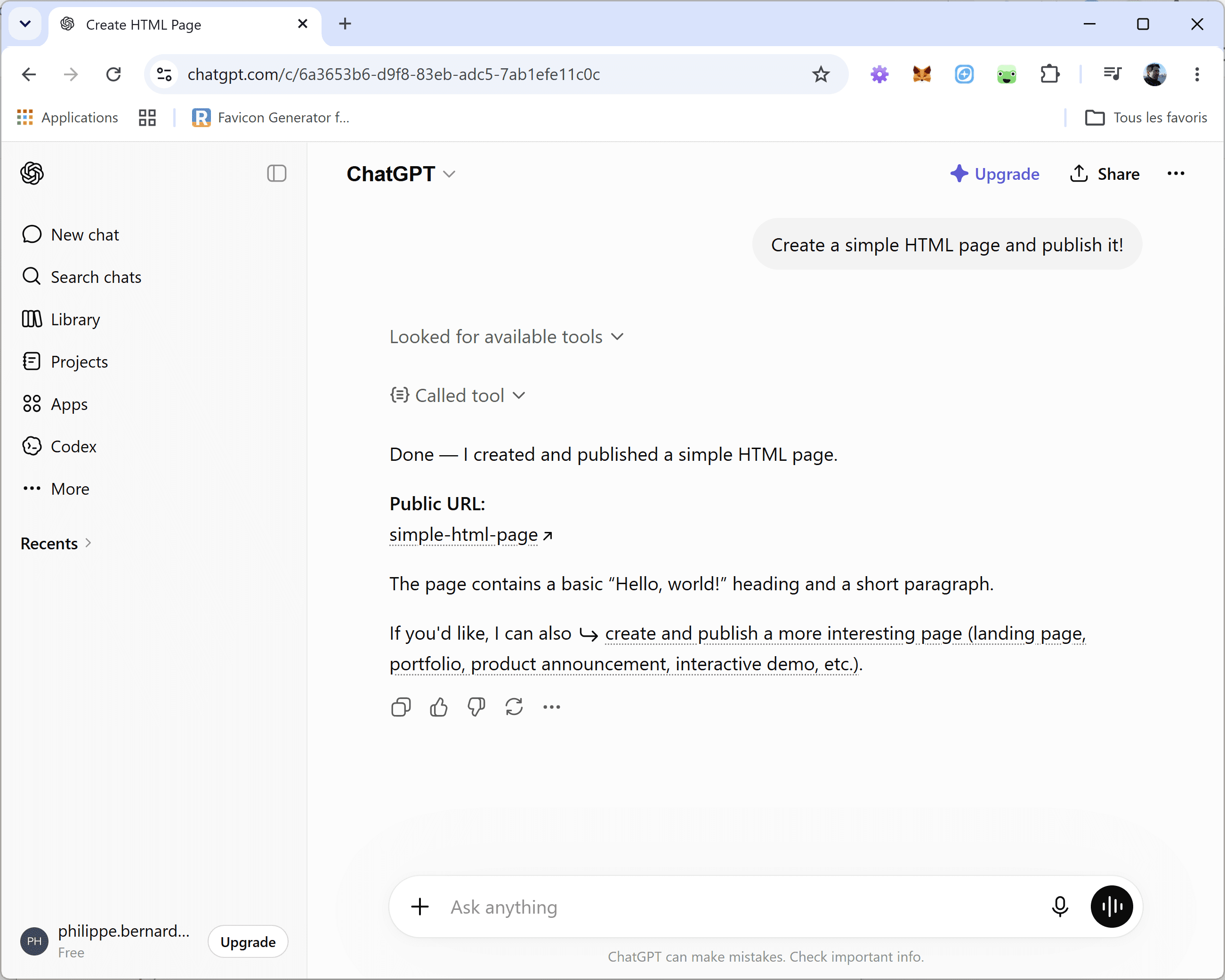Open the Applications bookmark shortcut

point(67,118)
